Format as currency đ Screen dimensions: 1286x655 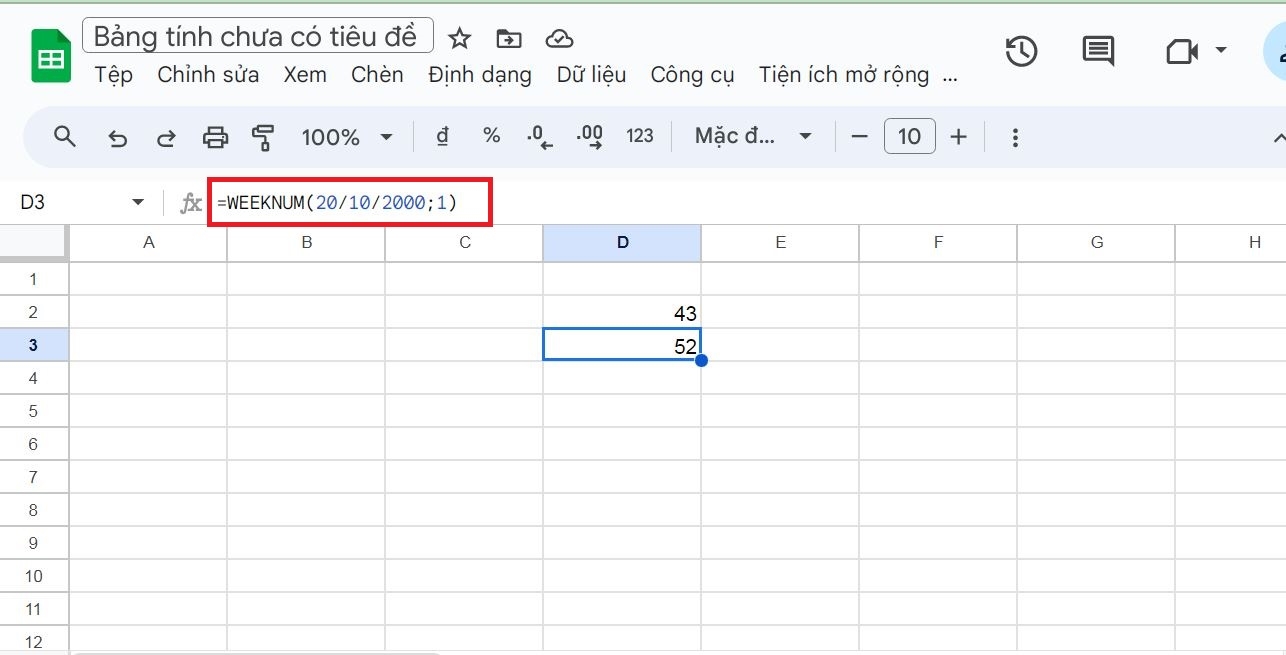(x=443, y=137)
